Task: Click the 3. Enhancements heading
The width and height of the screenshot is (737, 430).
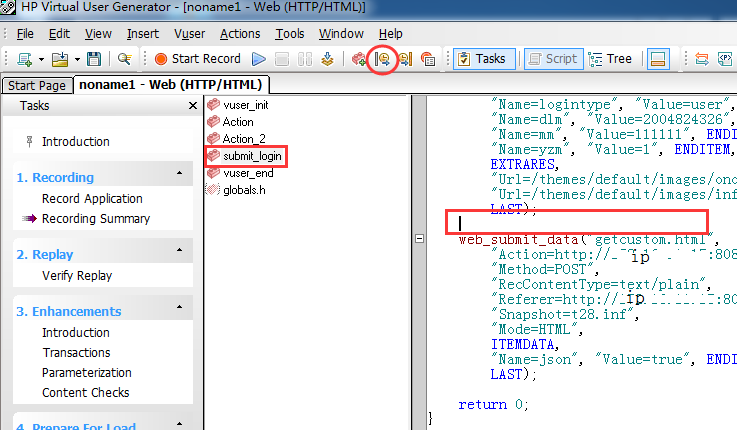Action: 69,312
